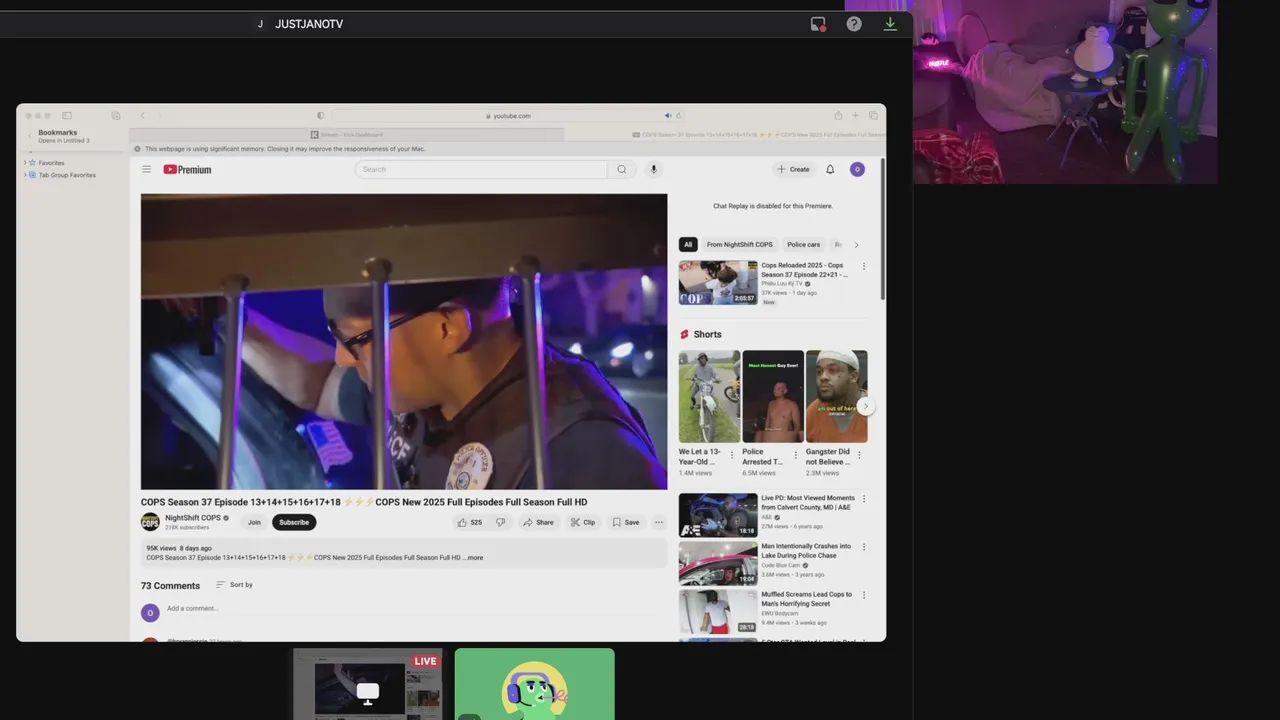Open the Gangster Did not Believe short

click(x=836, y=396)
